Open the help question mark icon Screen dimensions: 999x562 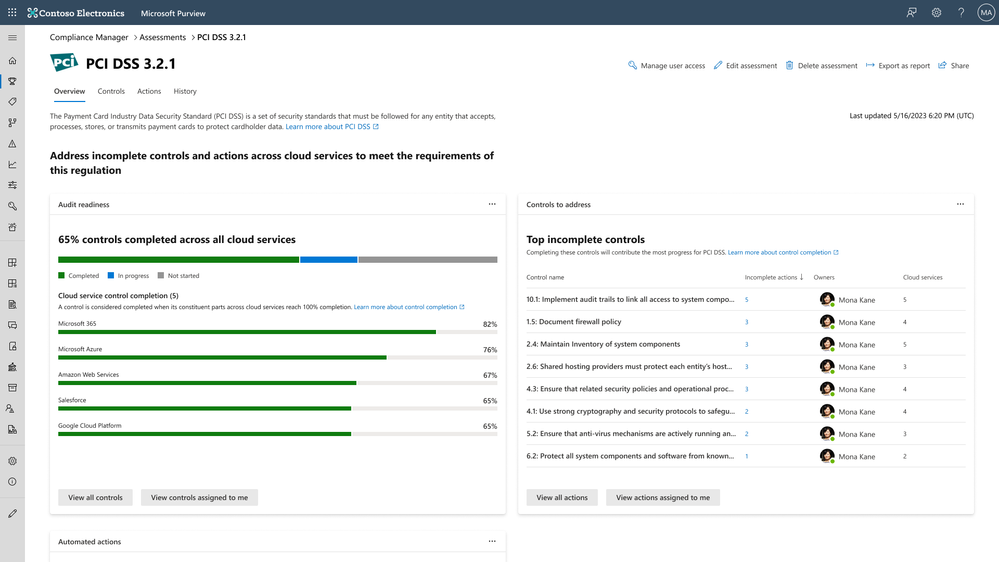click(961, 13)
